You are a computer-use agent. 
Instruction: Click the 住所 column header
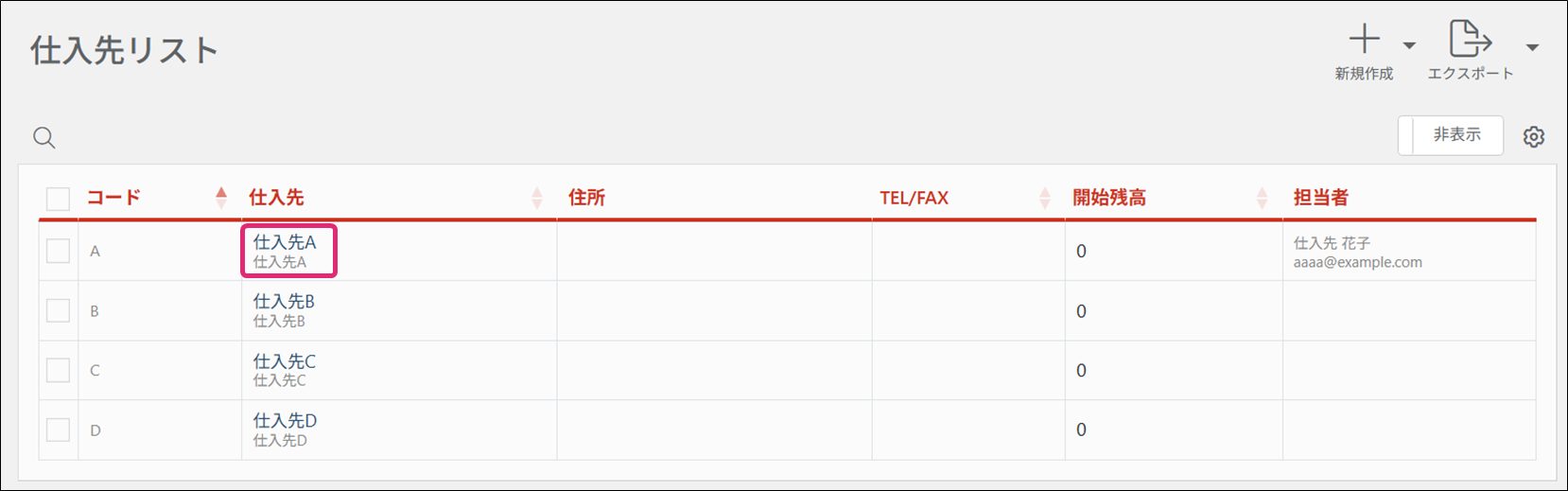click(586, 198)
